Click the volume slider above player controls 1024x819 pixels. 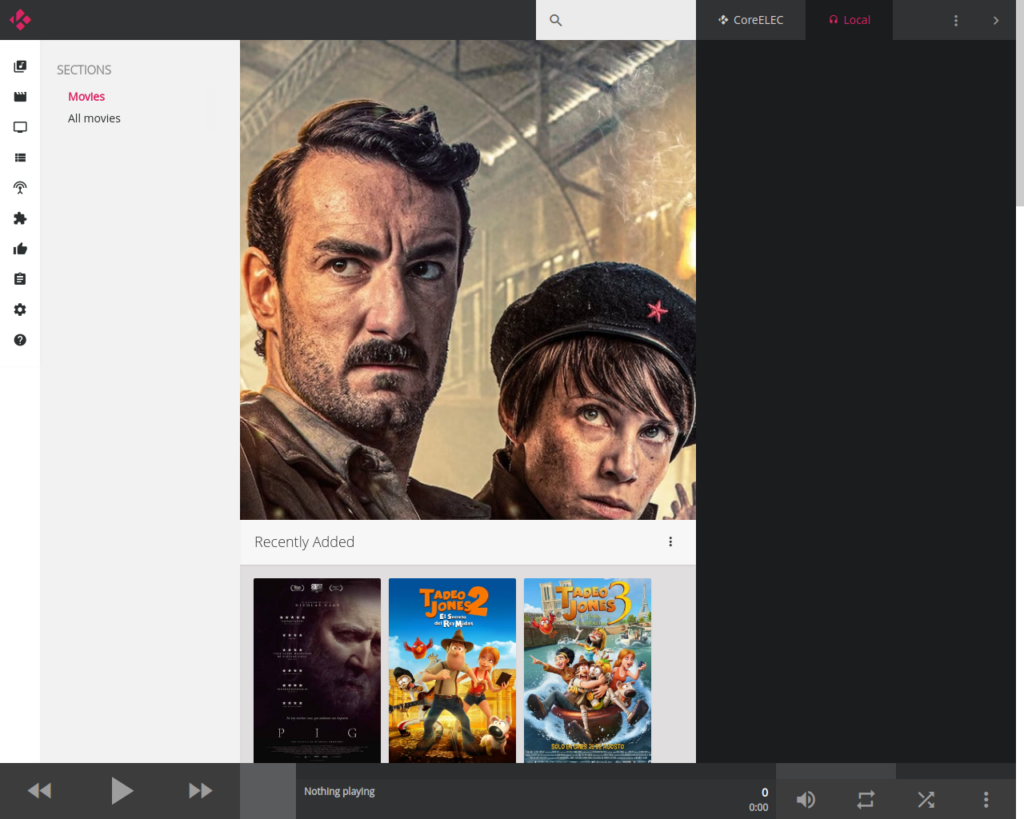835,771
